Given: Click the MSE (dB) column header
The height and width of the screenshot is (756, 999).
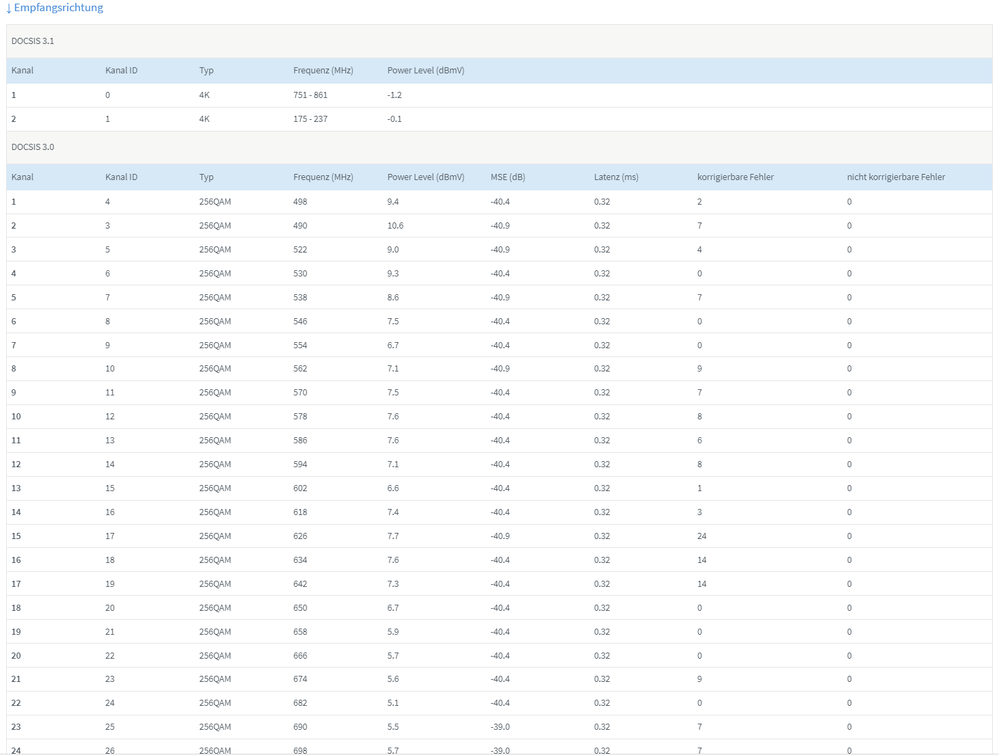Looking at the screenshot, I should pos(508,177).
